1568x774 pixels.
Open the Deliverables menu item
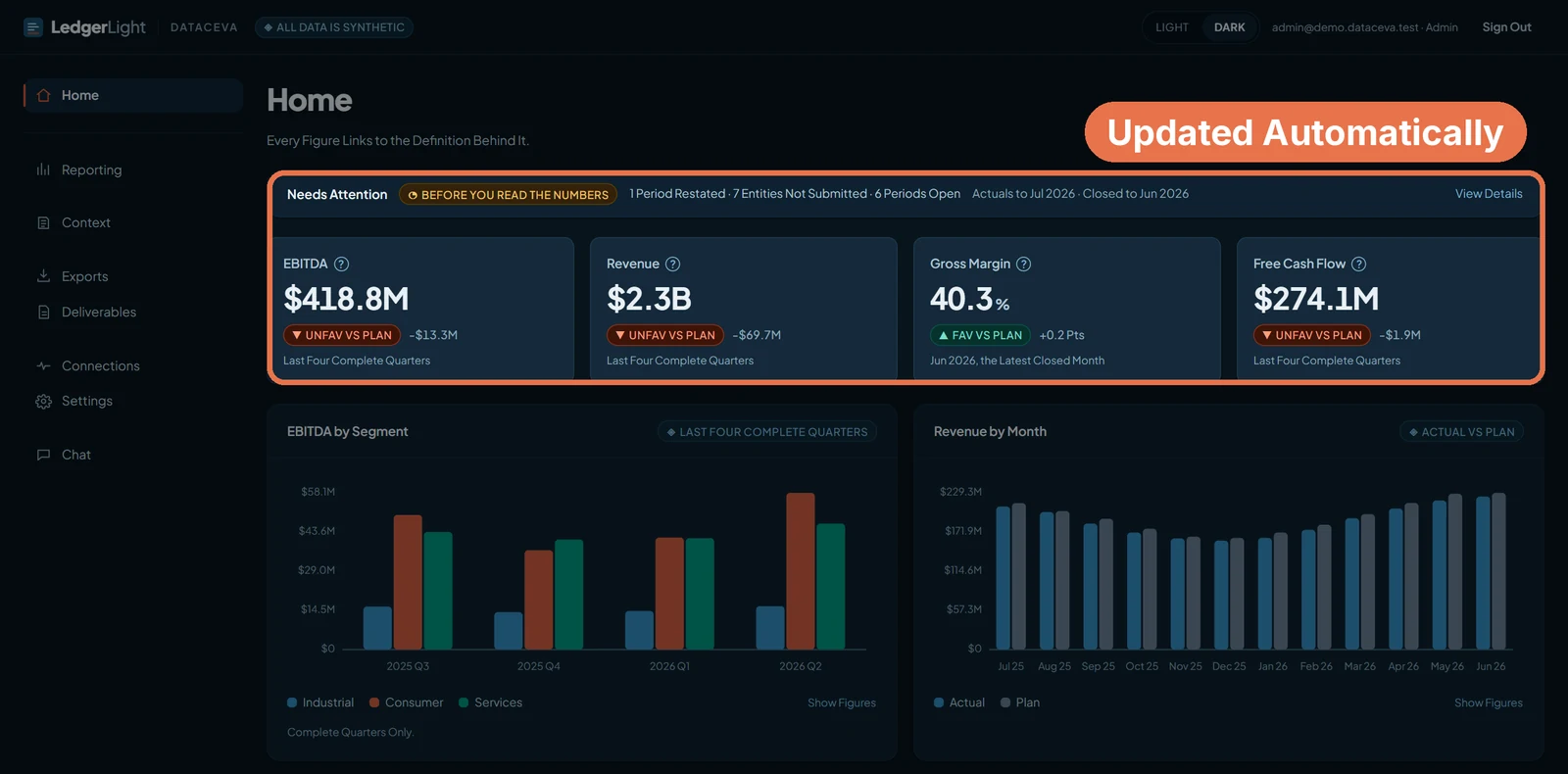coord(133,312)
